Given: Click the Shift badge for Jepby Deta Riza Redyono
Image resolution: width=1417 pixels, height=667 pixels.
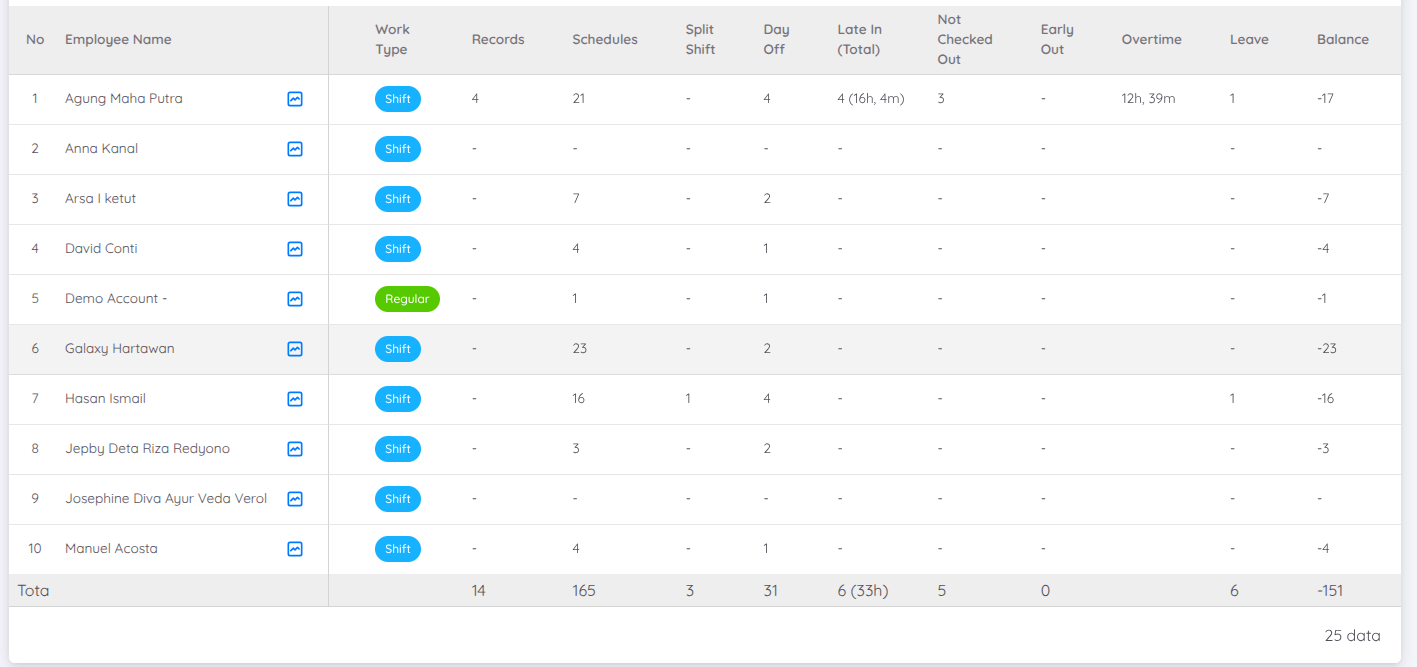Looking at the screenshot, I should (398, 449).
